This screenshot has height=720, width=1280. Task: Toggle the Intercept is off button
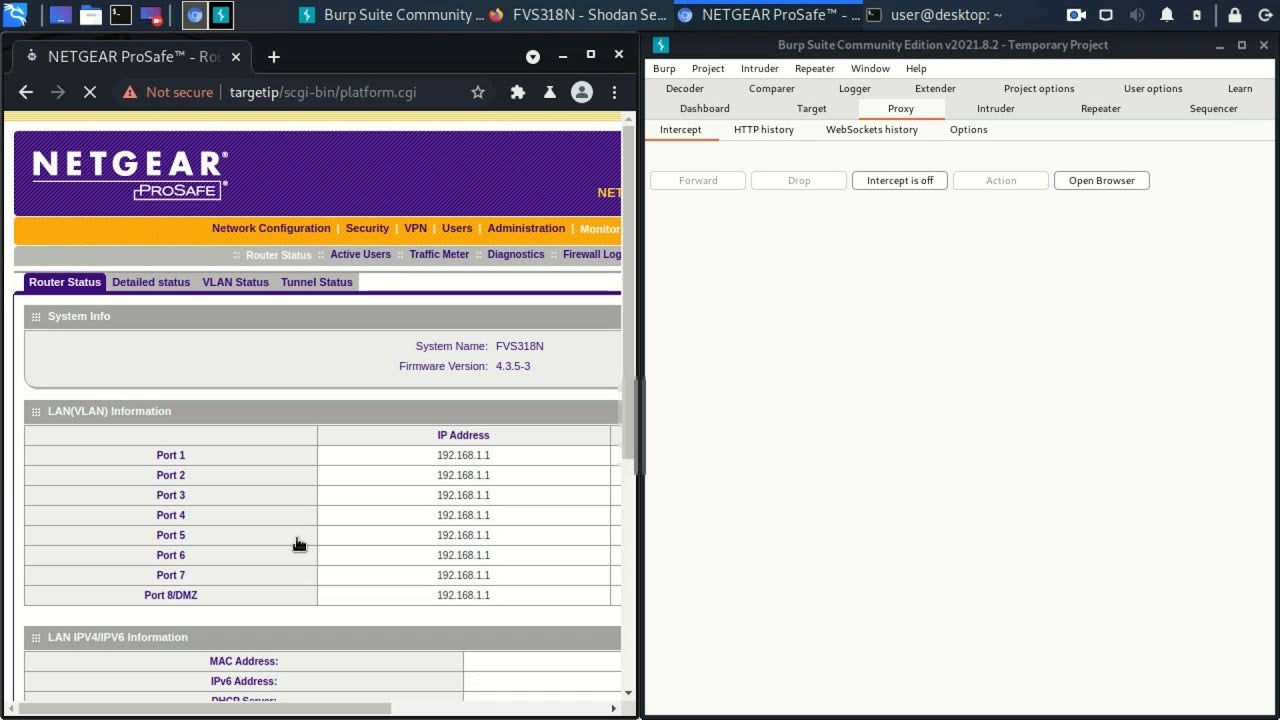click(x=899, y=181)
